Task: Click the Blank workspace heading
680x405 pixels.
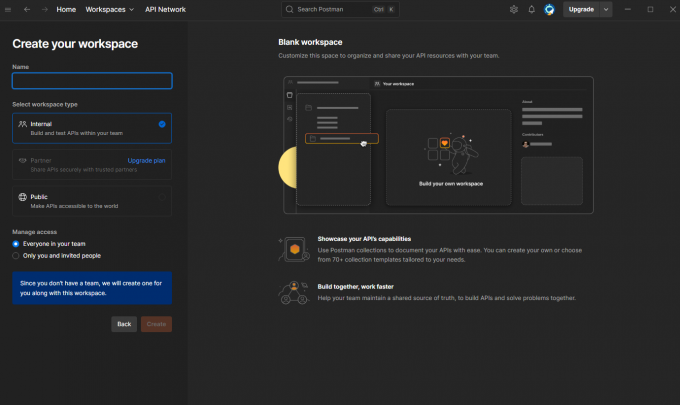Action: (x=310, y=42)
